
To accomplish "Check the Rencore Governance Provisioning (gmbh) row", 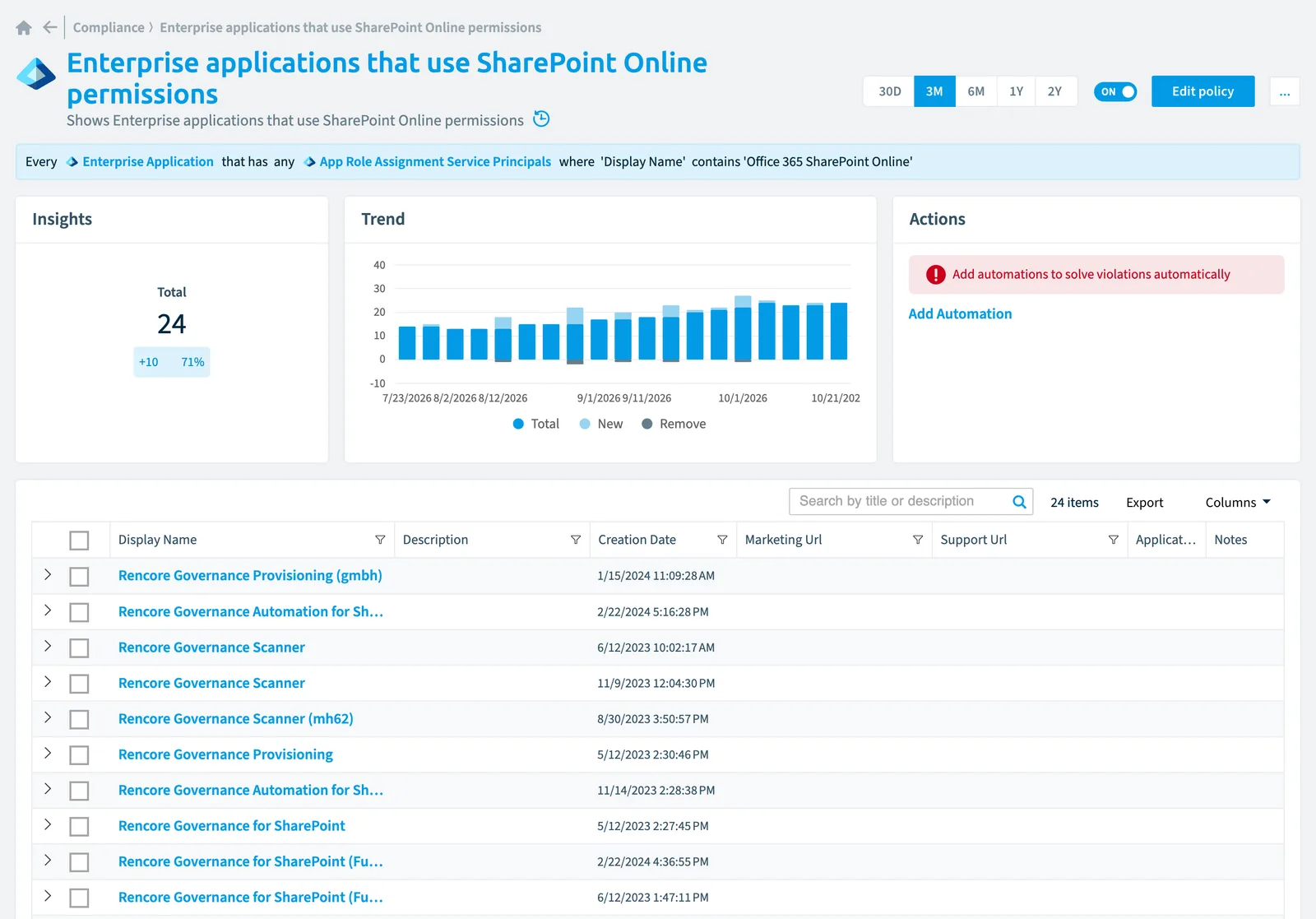I will [x=79, y=577].
